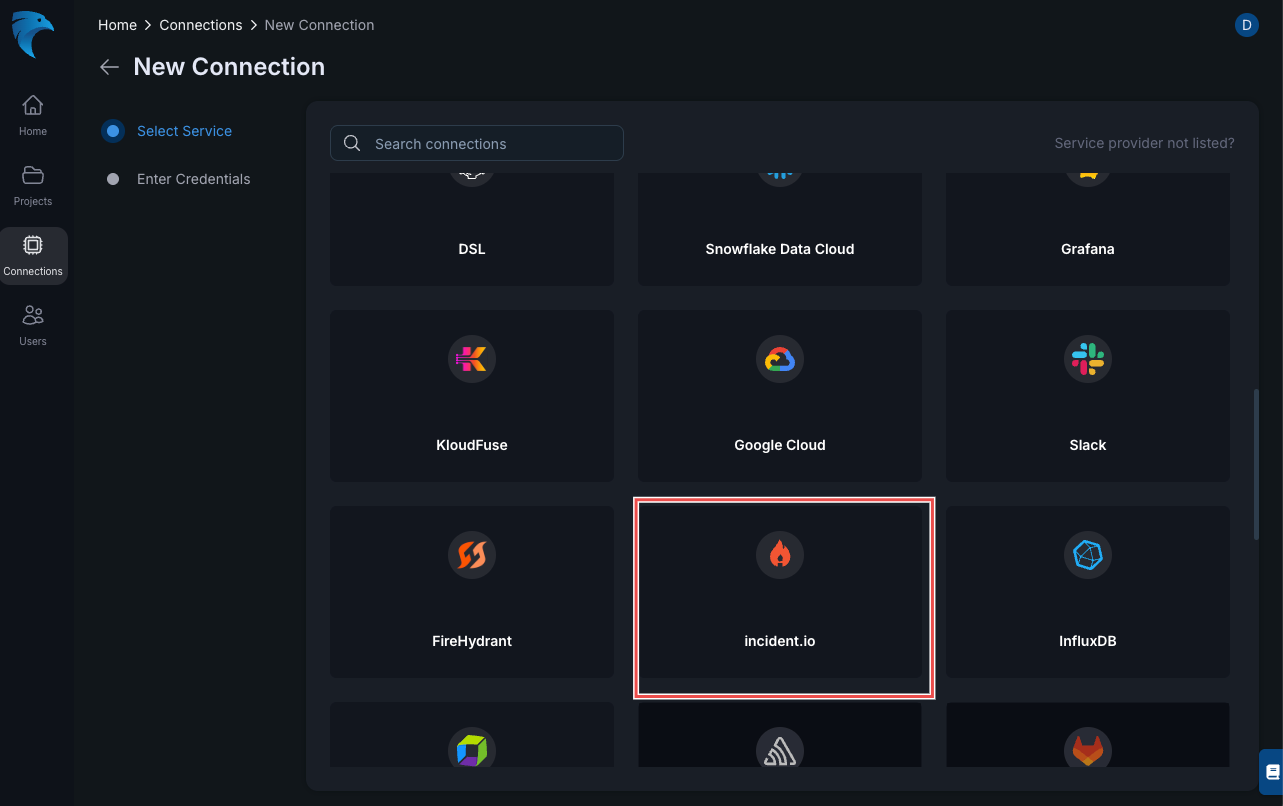Select the Snowflake Data Cloud service

780,230
